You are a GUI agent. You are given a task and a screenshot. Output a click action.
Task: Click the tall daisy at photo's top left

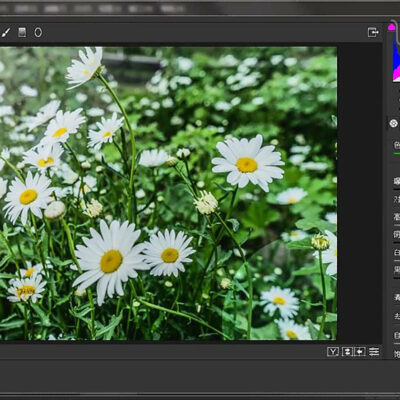tap(85, 68)
